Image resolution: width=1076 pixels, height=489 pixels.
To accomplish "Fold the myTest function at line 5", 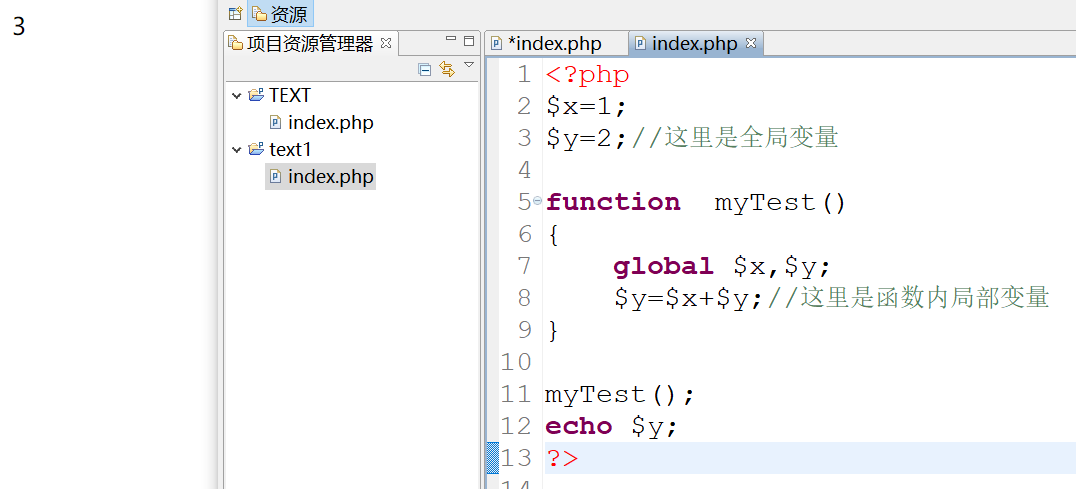I will coord(537,201).
